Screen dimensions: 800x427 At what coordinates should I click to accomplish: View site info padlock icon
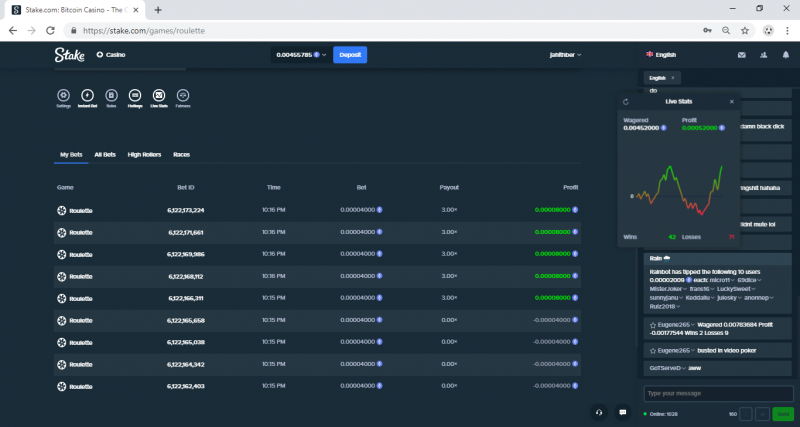pos(73,31)
